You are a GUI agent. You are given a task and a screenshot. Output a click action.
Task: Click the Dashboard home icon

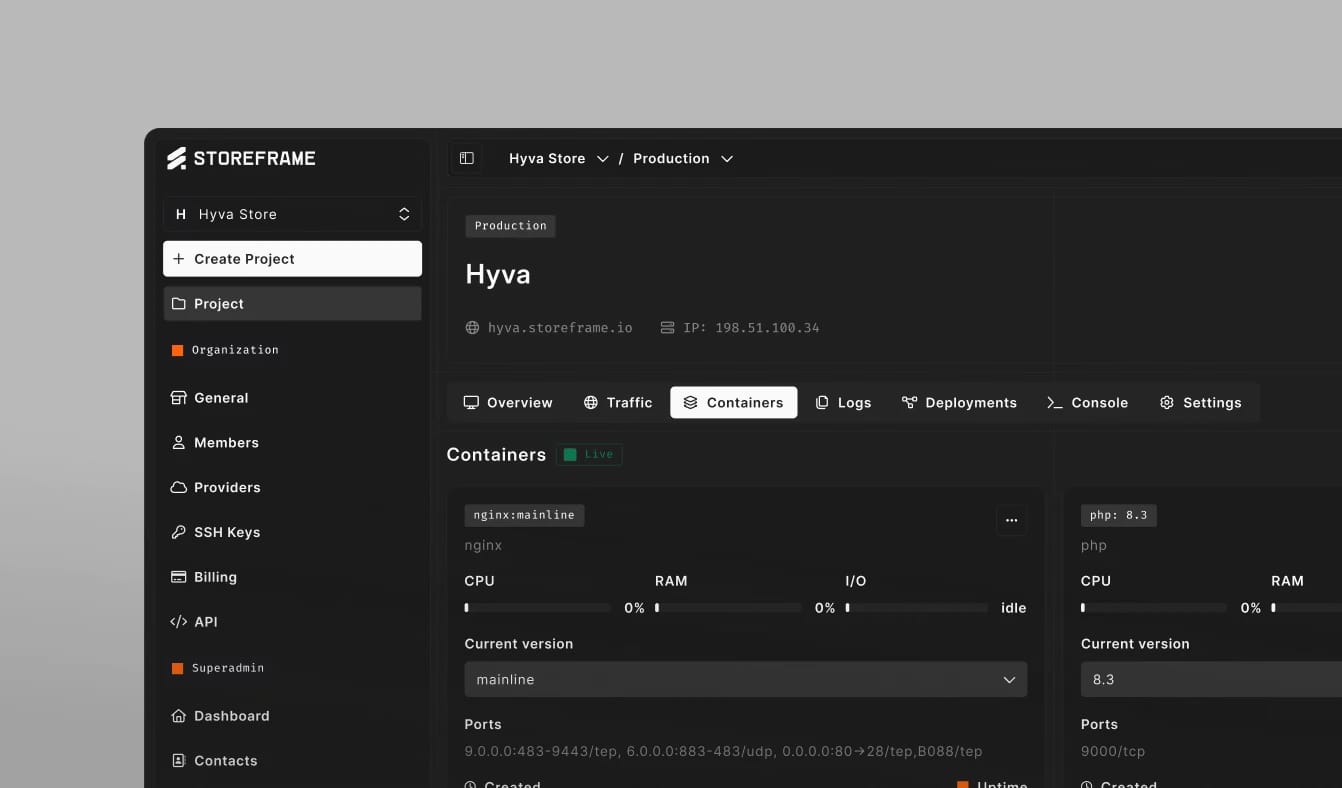coord(179,716)
